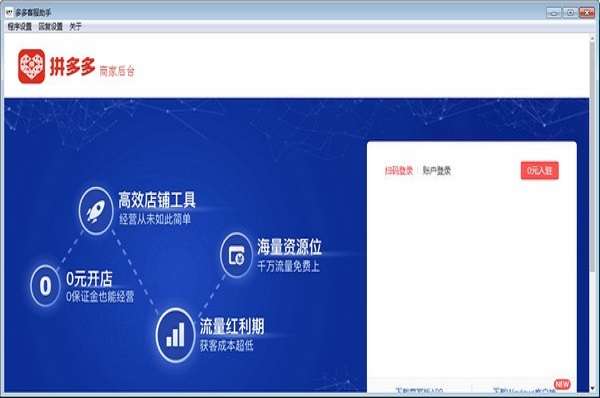
Task: Click the 海量资源位 wallet window icon
Action: click(236, 255)
